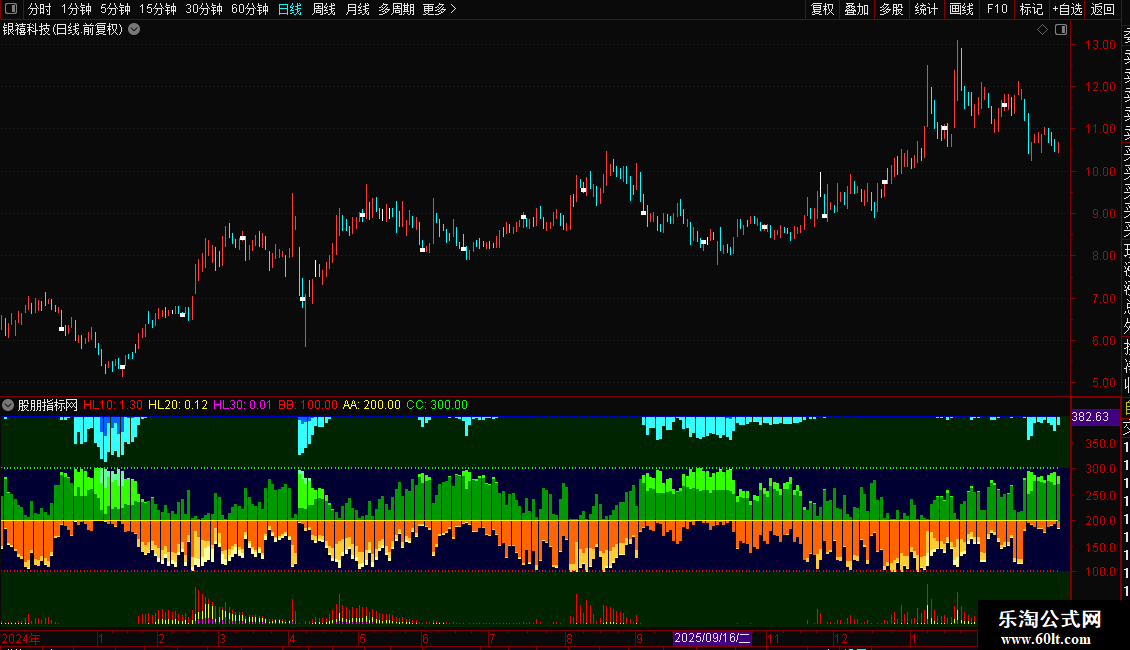
Task: Open the 标记 marking tool
Action: [x=1031, y=9]
